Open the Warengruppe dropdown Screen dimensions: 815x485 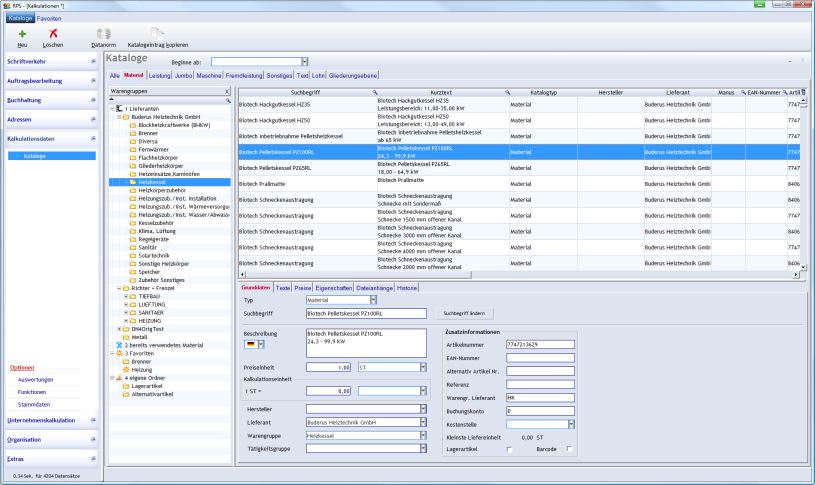click(423, 436)
